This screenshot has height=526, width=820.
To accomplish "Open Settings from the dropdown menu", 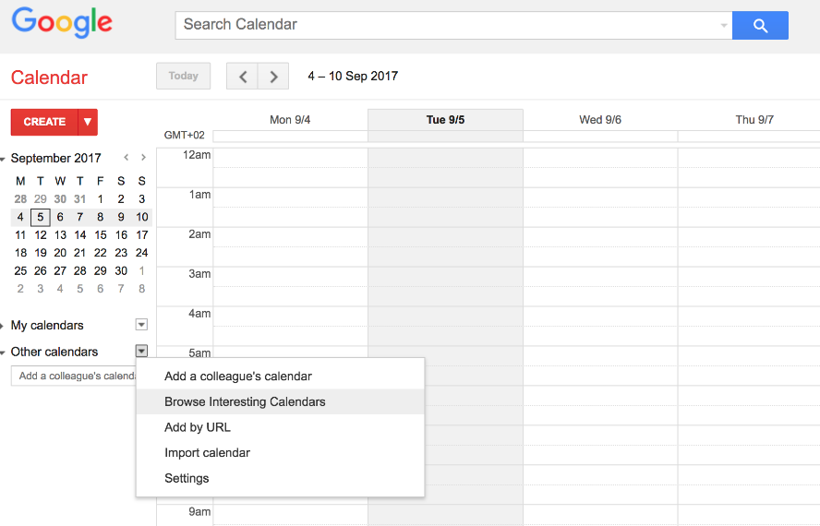I will point(187,478).
